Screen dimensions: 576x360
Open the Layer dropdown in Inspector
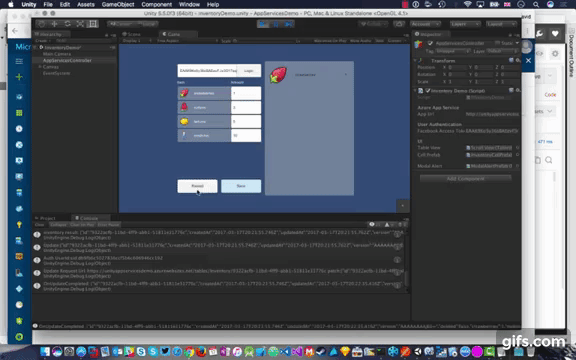(x=502, y=51)
